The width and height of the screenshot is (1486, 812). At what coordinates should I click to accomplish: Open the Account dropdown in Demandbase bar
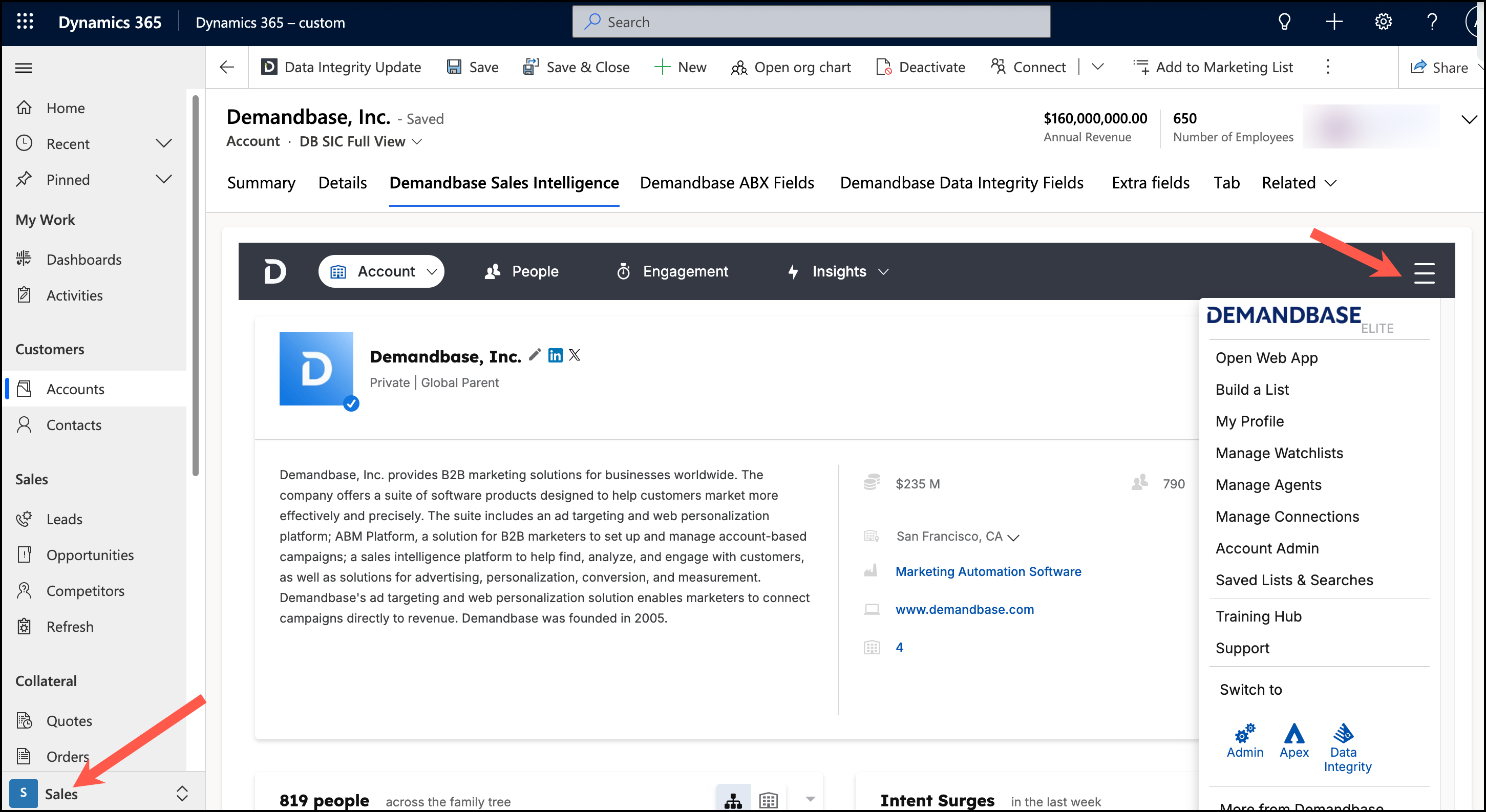[x=381, y=271]
